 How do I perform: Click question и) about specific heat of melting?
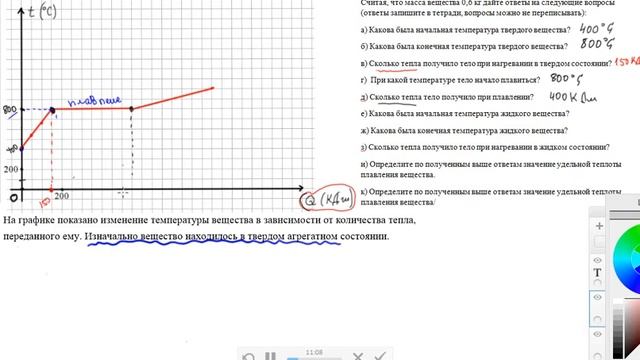pos(491,169)
